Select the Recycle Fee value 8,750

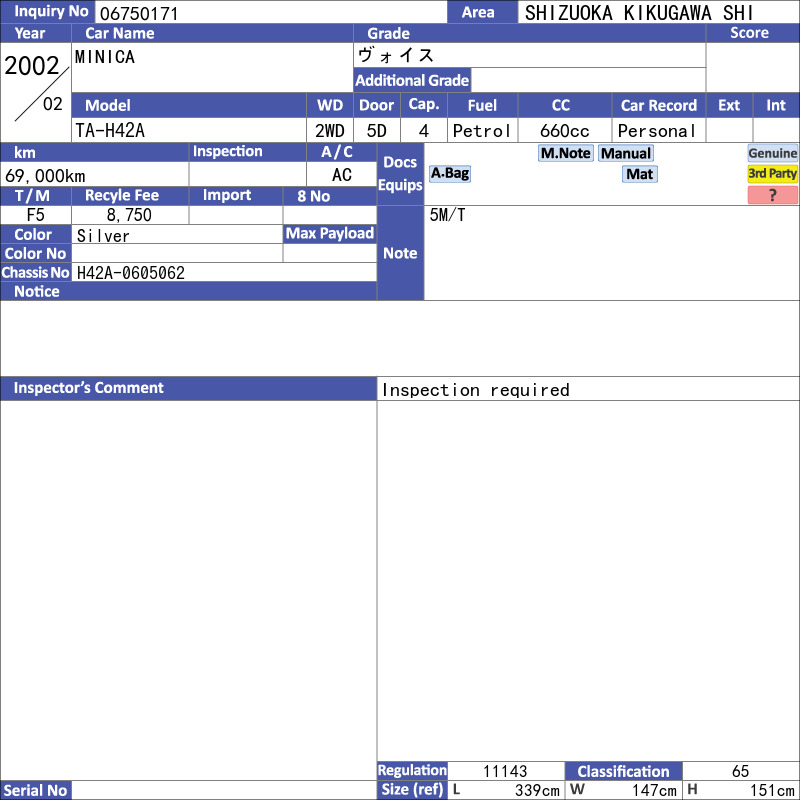[129, 215]
